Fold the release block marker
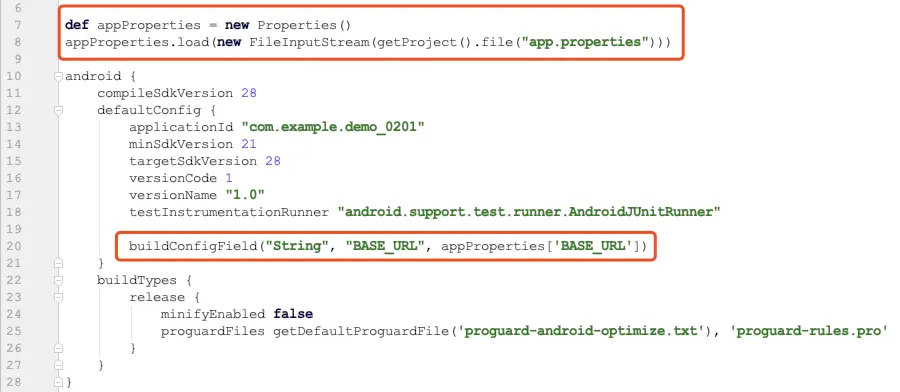The width and height of the screenshot is (900, 392). tap(58, 297)
